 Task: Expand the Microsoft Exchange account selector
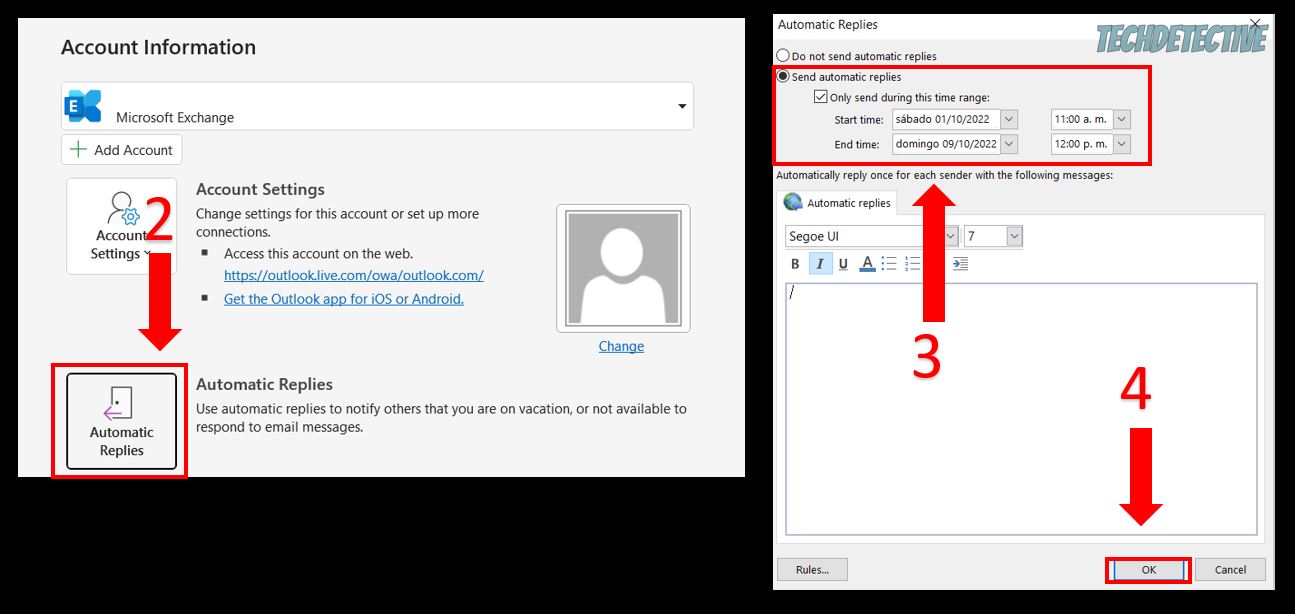coord(682,104)
